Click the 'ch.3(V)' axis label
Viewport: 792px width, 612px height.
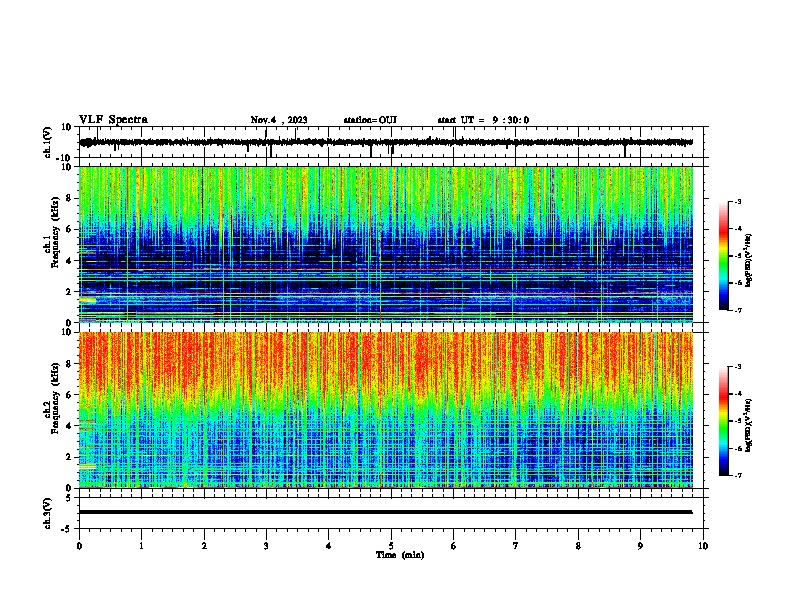48,513
